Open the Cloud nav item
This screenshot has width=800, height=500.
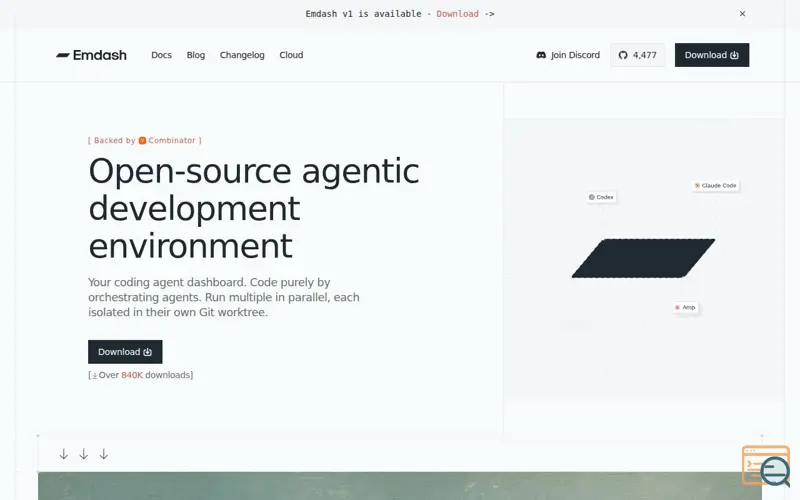click(291, 55)
